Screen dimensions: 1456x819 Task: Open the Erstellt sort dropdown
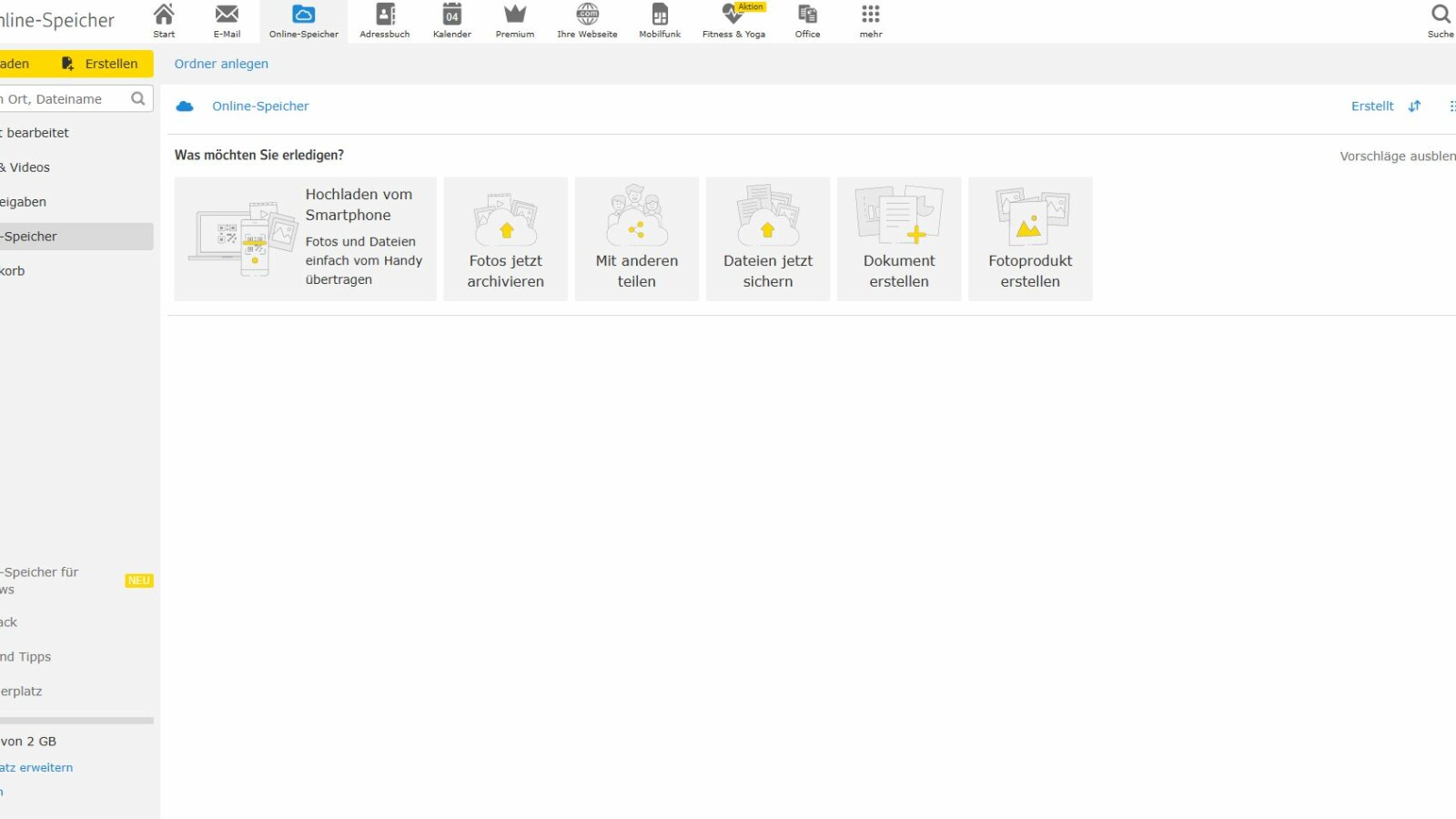click(1372, 106)
